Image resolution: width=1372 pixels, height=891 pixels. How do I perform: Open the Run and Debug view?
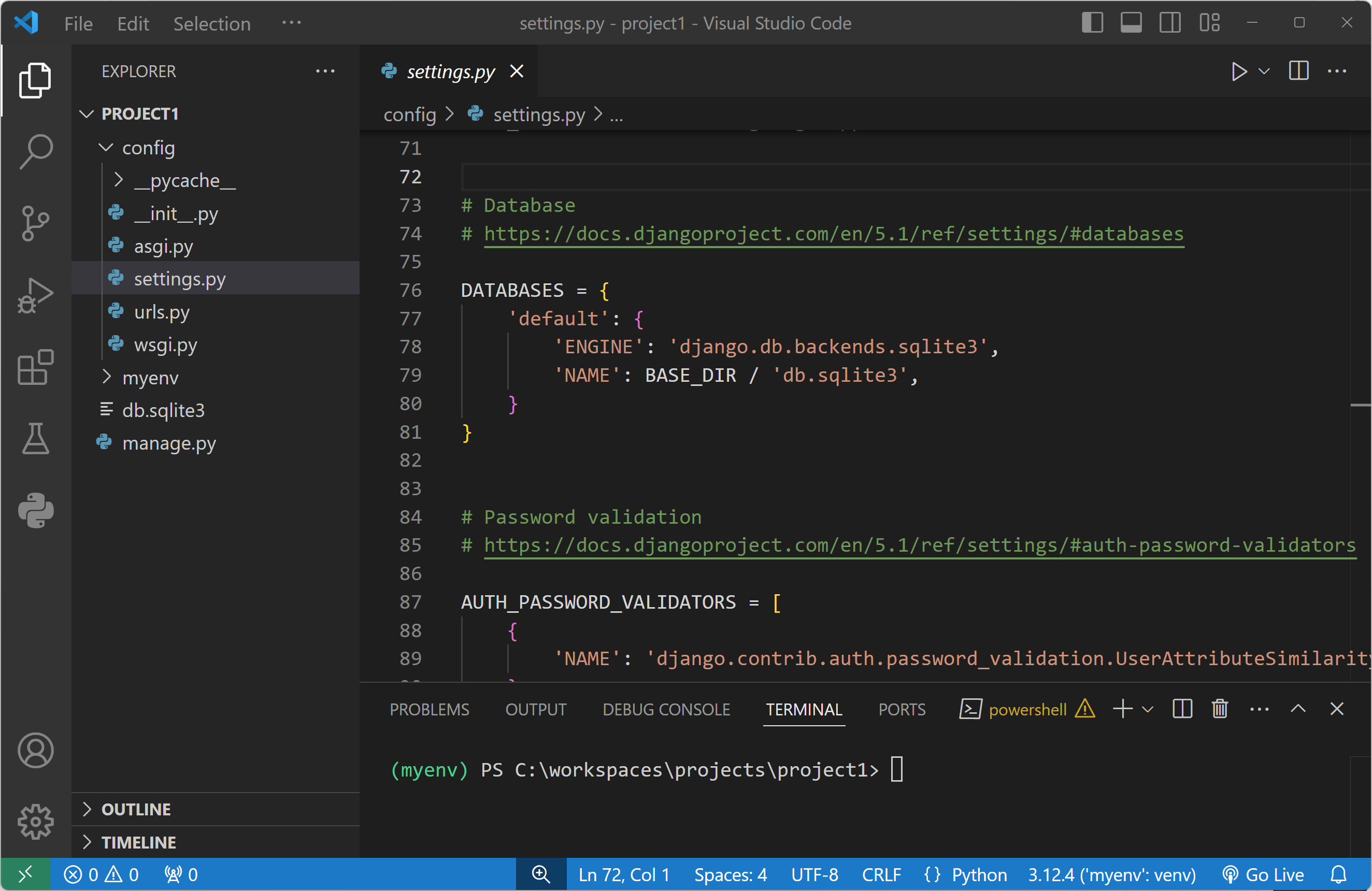tap(36, 295)
